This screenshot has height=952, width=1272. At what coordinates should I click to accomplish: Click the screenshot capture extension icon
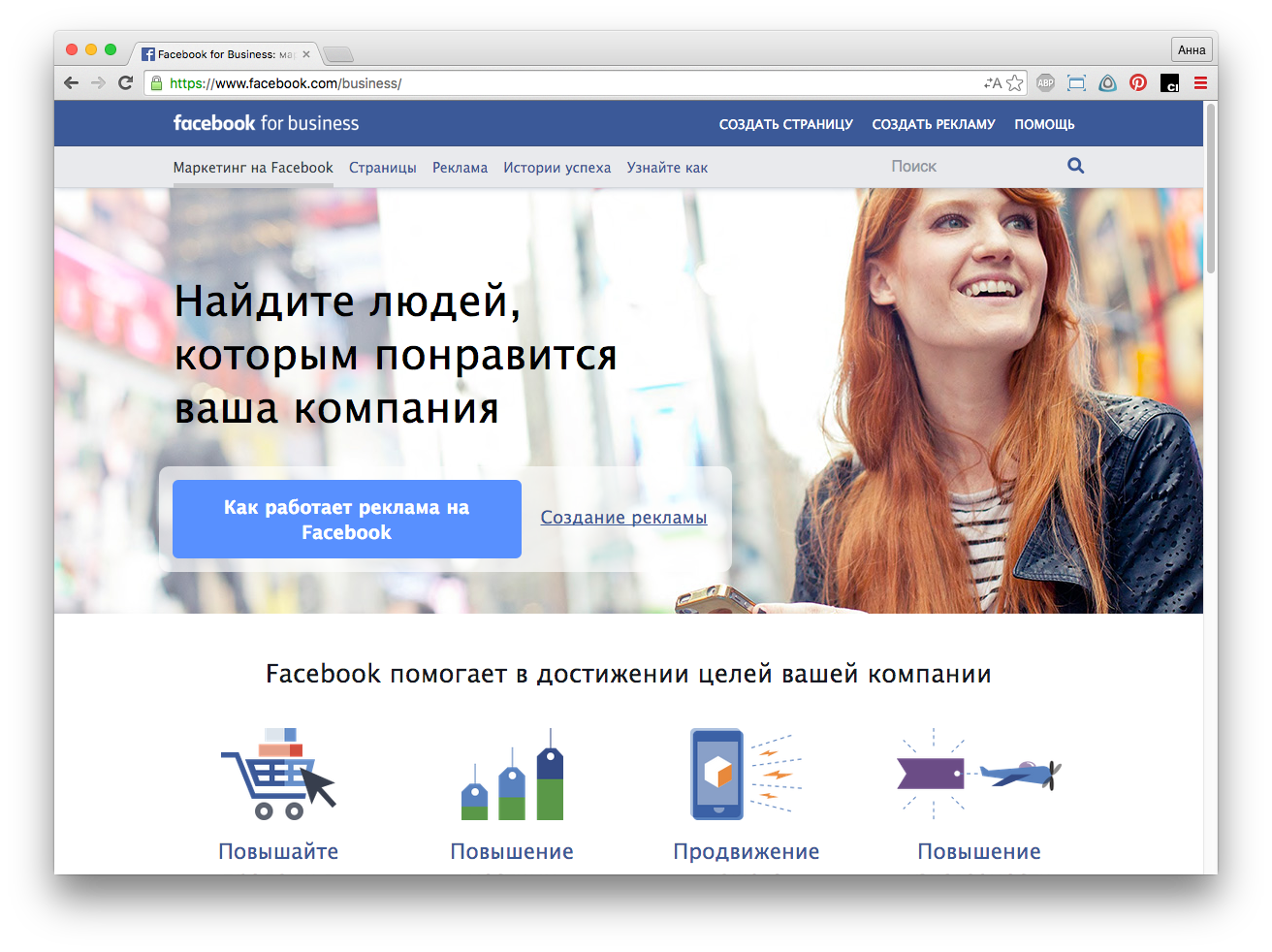(x=1076, y=83)
